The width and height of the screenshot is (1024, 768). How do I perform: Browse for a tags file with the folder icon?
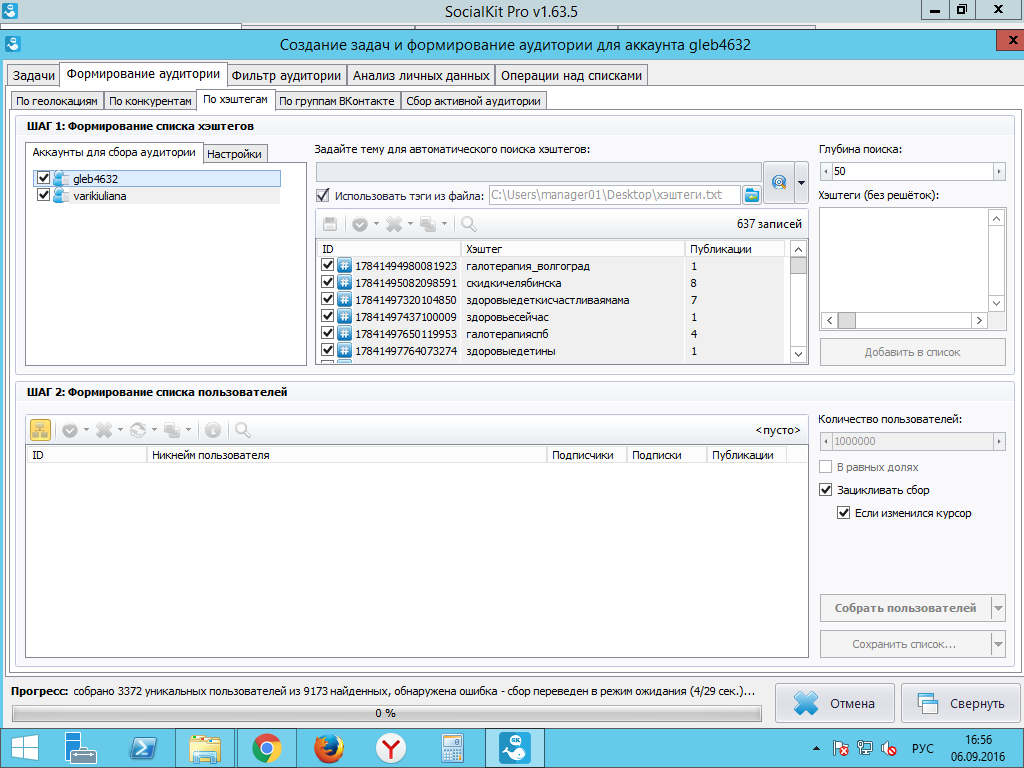click(x=752, y=195)
